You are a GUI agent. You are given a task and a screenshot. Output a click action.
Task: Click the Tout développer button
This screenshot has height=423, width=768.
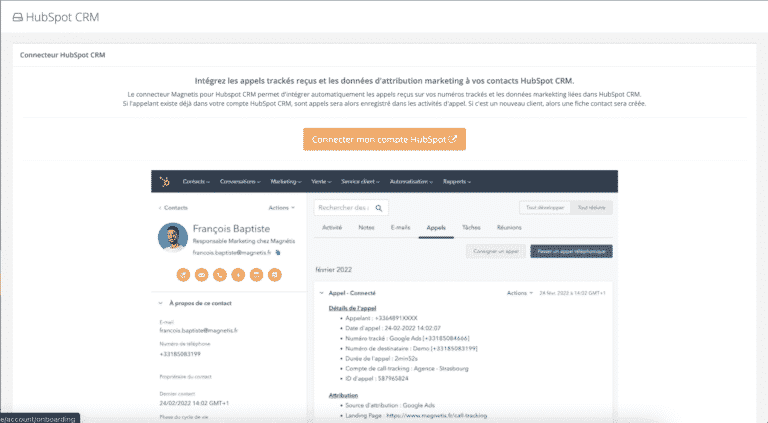click(545, 208)
